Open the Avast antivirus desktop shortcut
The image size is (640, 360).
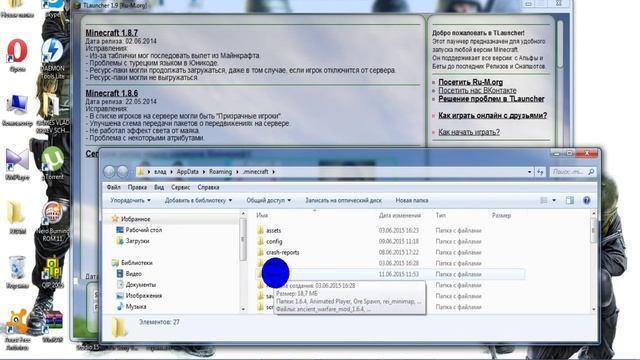[17, 322]
